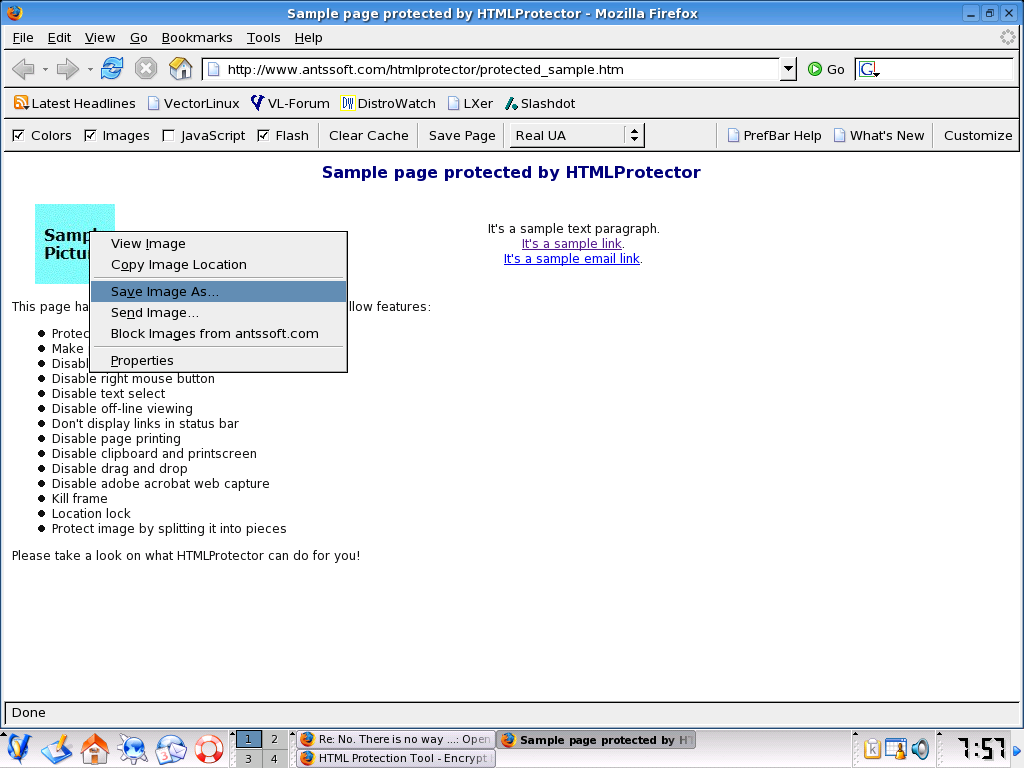
Task: Open Latest Headlines RSS bookmark
Action: tap(74, 103)
